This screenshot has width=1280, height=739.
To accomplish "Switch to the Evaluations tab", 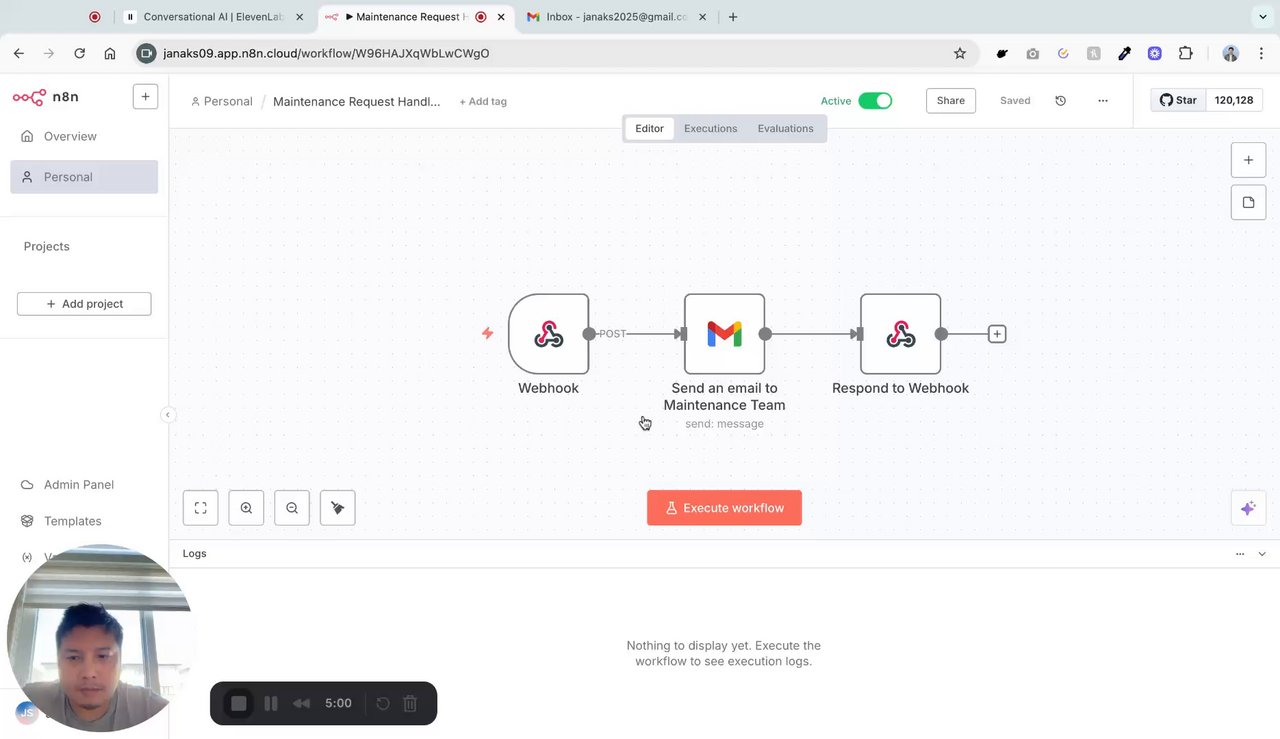I will point(785,128).
